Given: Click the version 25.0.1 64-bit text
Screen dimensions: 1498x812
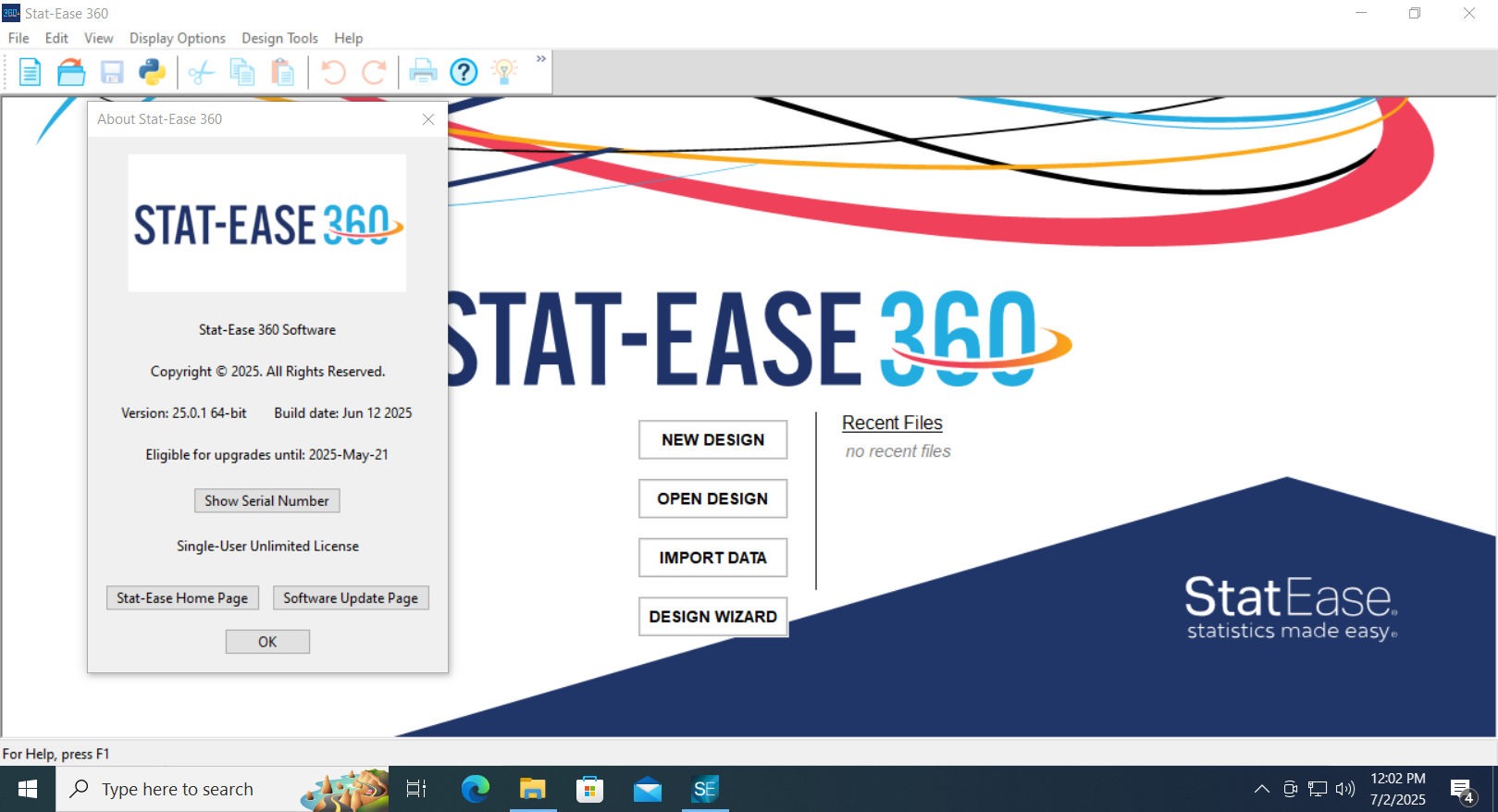Looking at the screenshot, I should coord(183,413).
